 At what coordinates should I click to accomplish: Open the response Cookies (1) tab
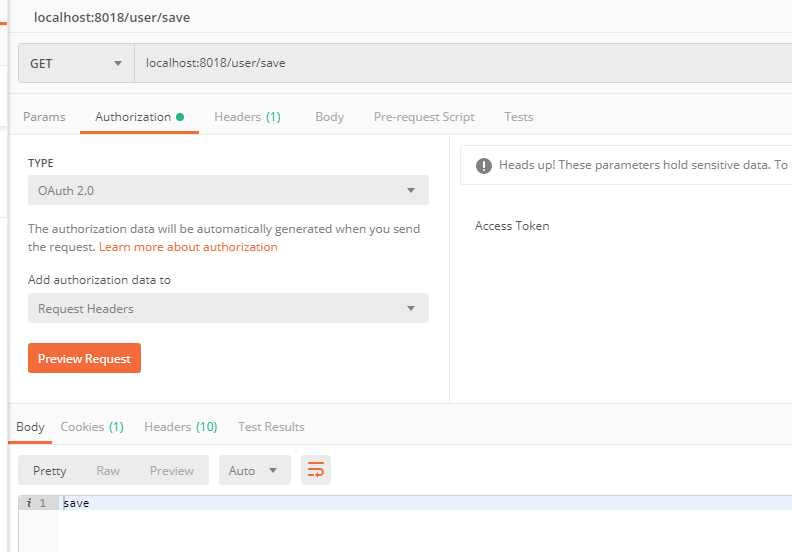(x=92, y=427)
